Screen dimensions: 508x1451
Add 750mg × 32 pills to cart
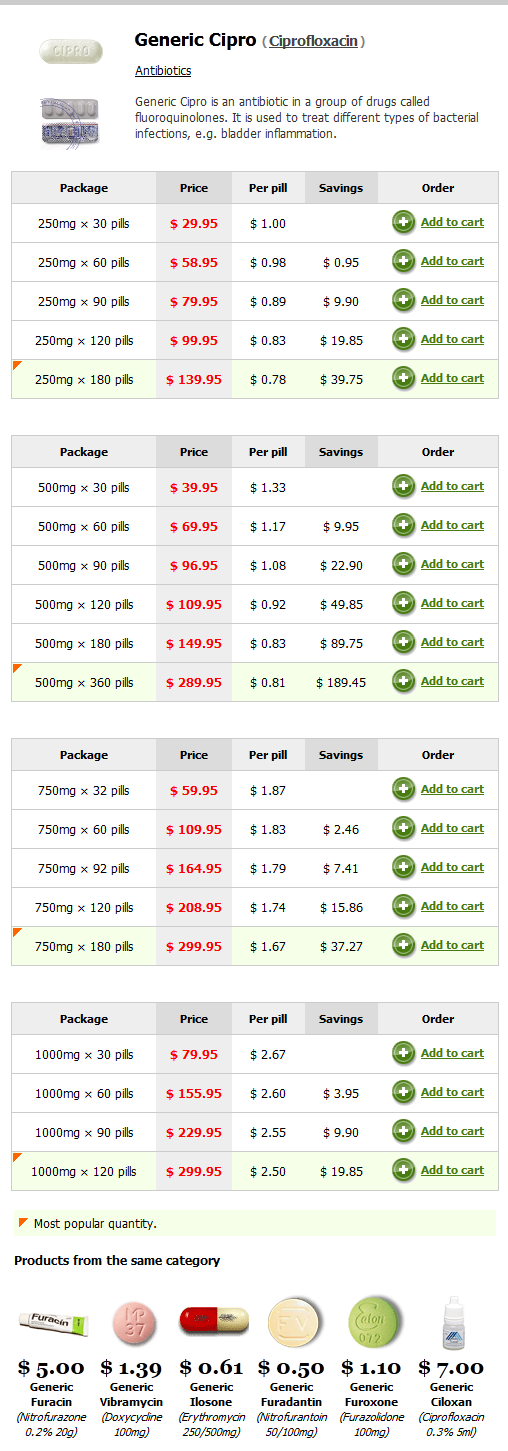click(452, 789)
